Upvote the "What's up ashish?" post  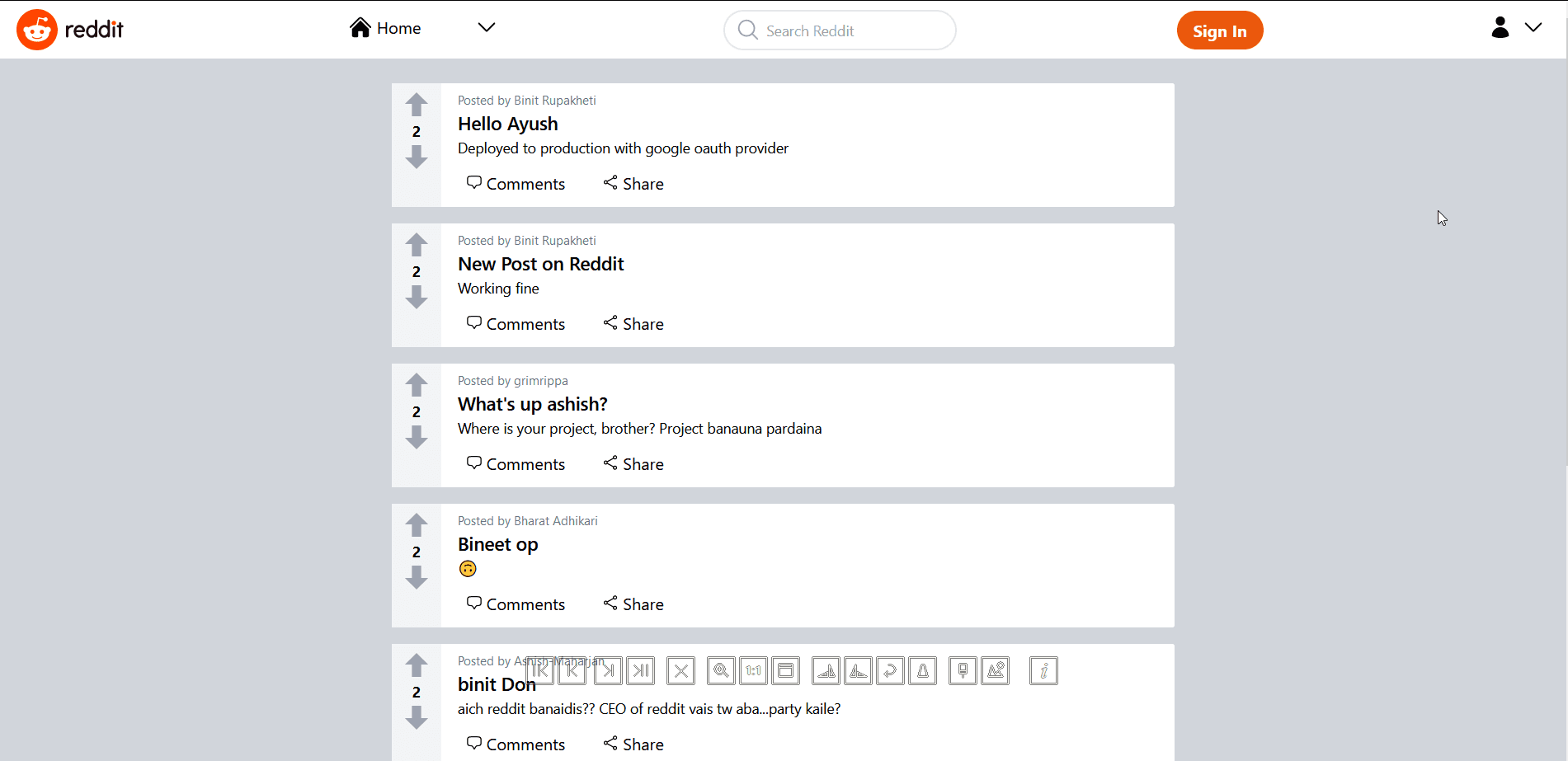(417, 385)
